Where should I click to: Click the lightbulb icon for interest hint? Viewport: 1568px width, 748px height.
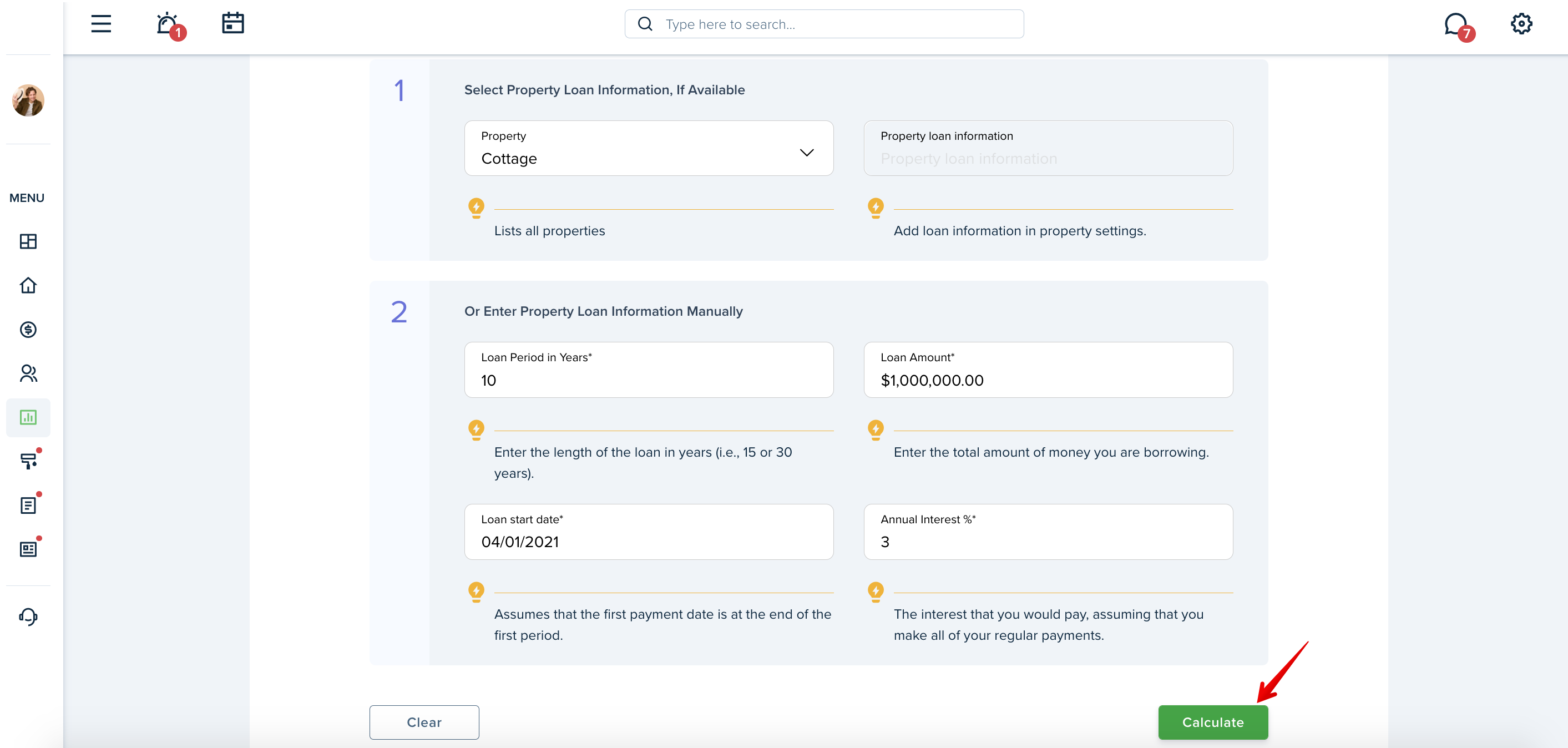click(876, 592)
